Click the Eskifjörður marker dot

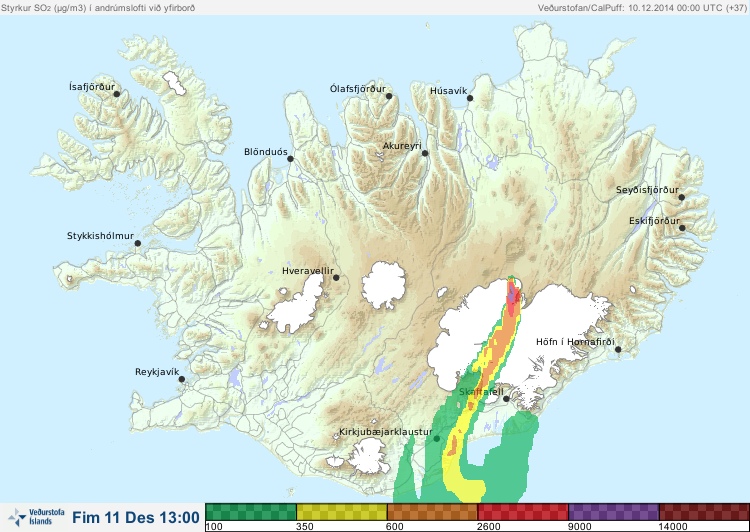pyautogui.click(x=682, y=228)
